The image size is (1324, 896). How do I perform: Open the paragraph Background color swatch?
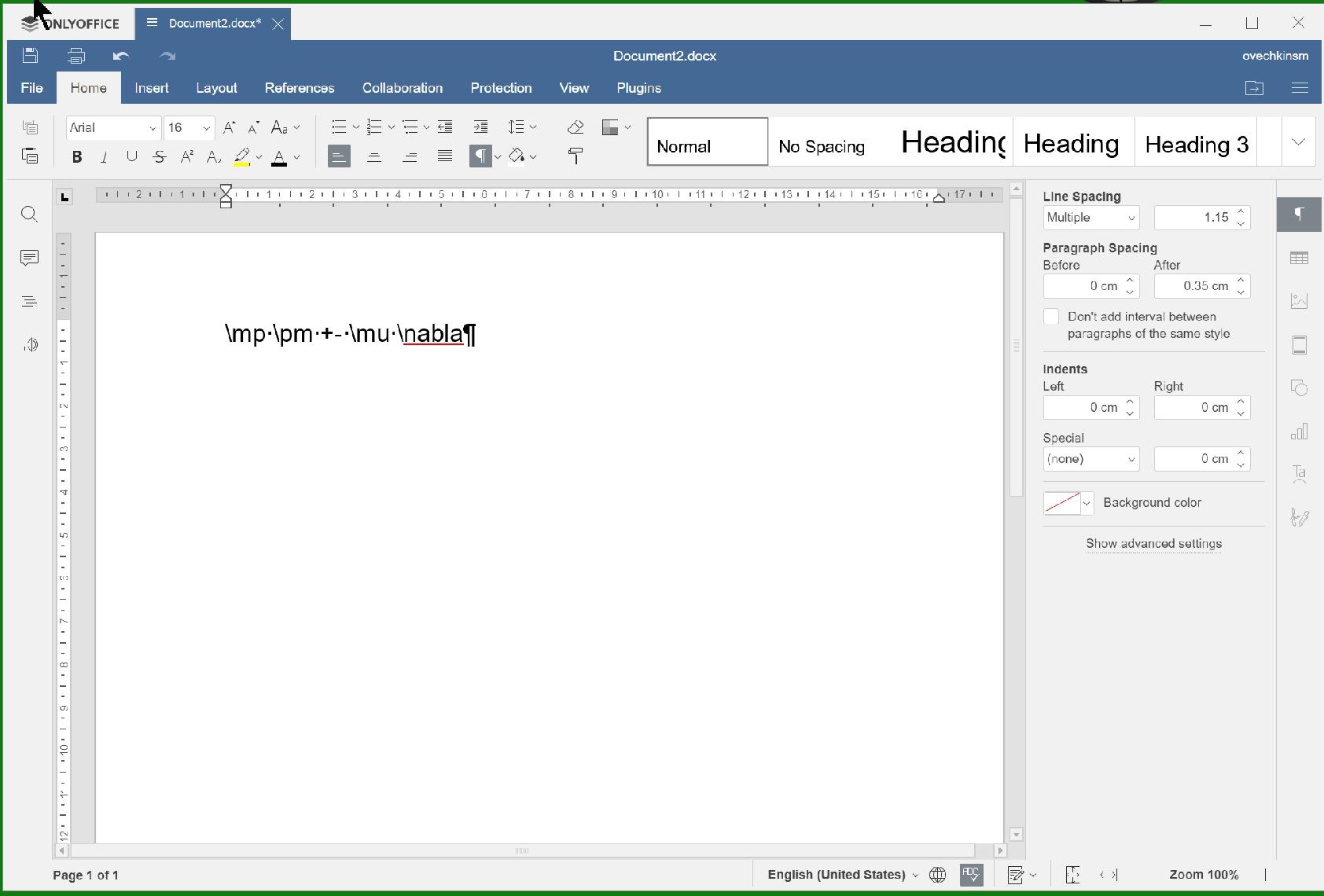pyautogui.click(x=1068, y=503)
